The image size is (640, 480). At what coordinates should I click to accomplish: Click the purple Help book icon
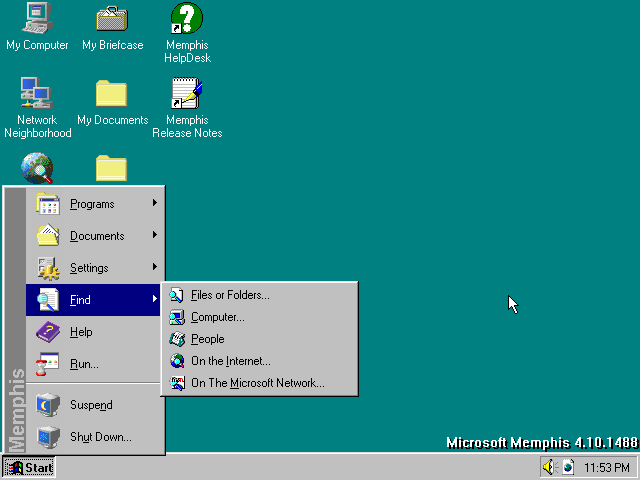click(48, 331)
